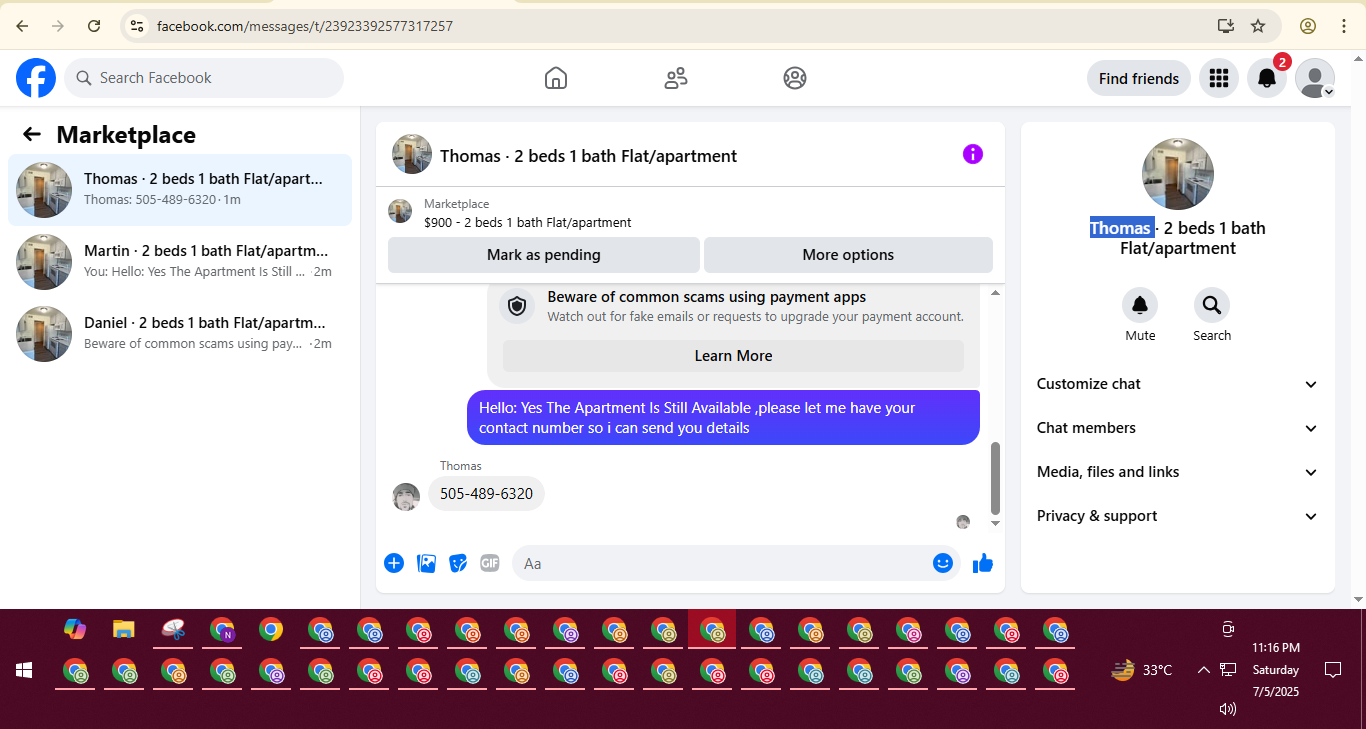Click the Facebook logo icon
The image size is (1366, 729).
(x=36, y=78)
